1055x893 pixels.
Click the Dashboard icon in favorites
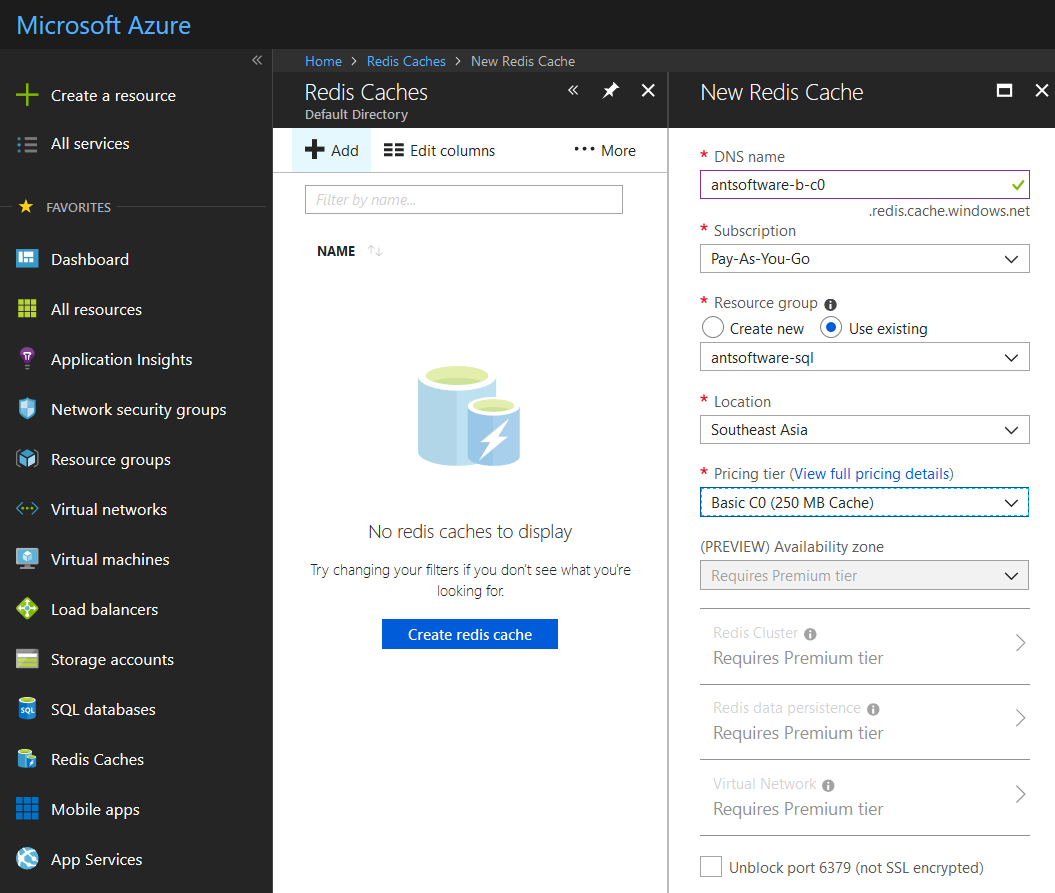click(x=27, y=258)
